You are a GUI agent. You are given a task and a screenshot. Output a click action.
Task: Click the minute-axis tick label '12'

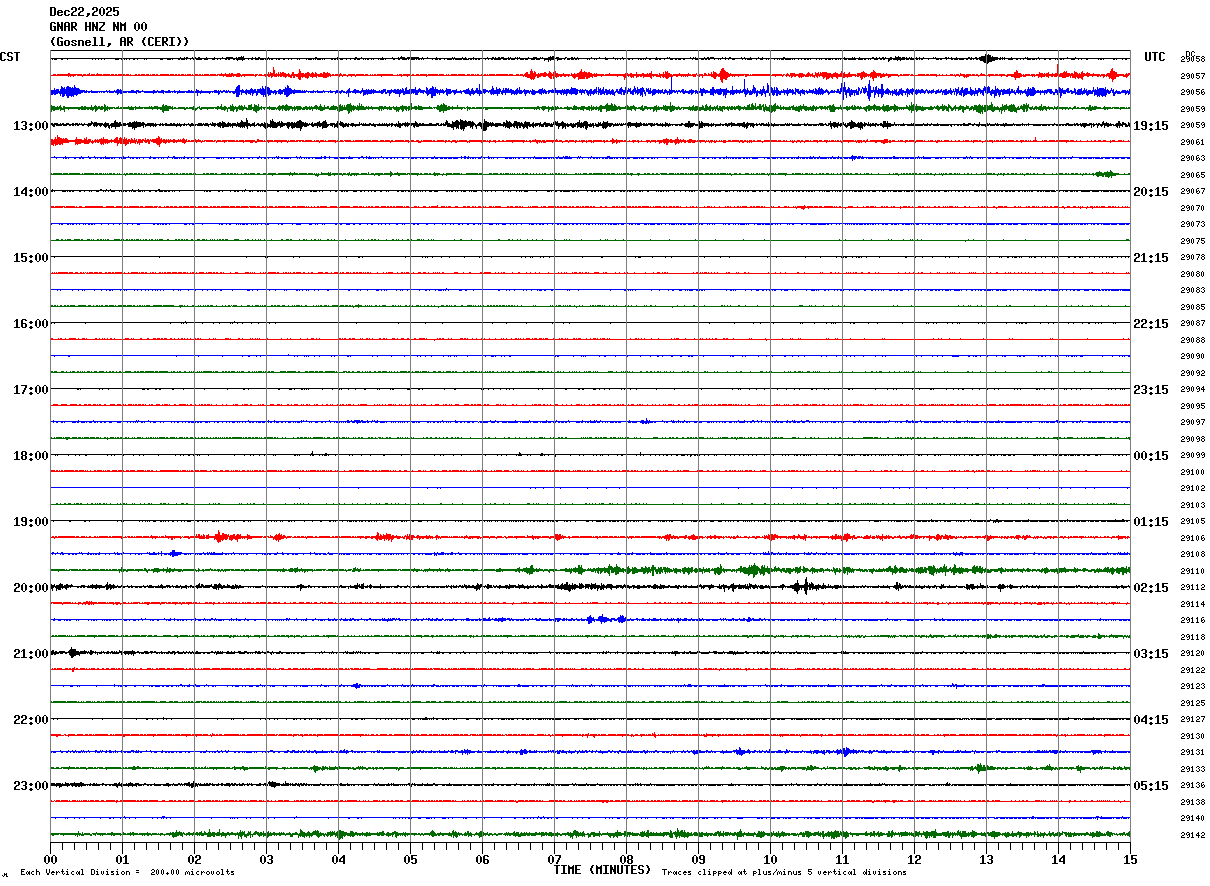(x=914, y=860)
